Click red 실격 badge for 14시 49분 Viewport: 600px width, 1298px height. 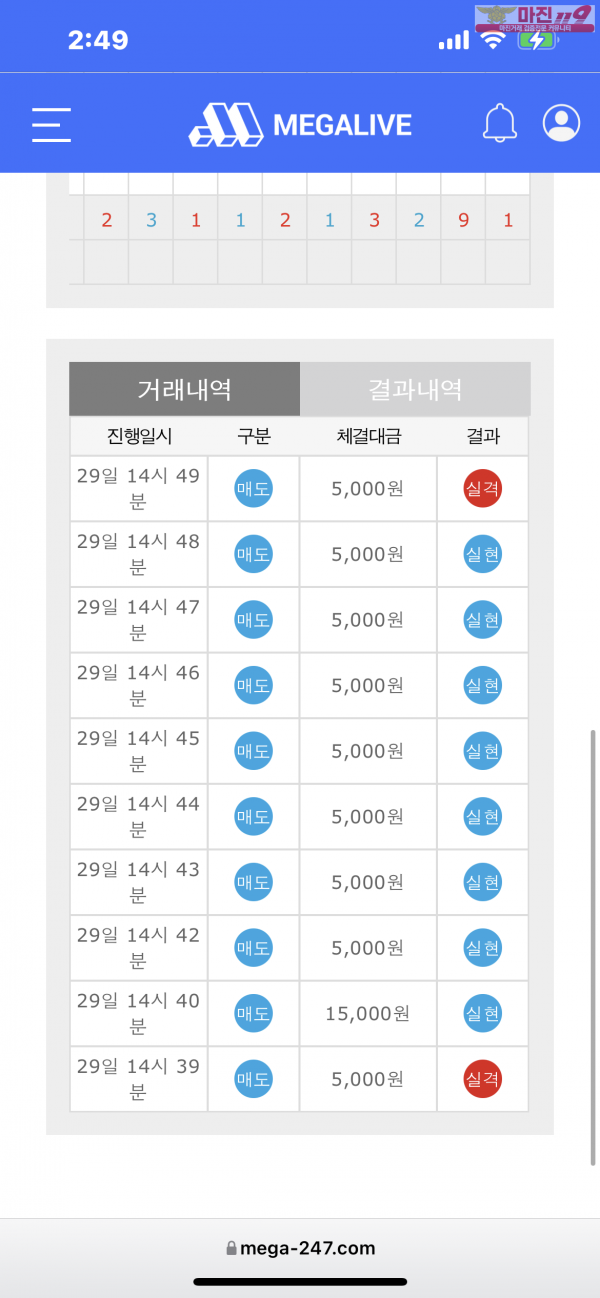(x=482, y=489)
